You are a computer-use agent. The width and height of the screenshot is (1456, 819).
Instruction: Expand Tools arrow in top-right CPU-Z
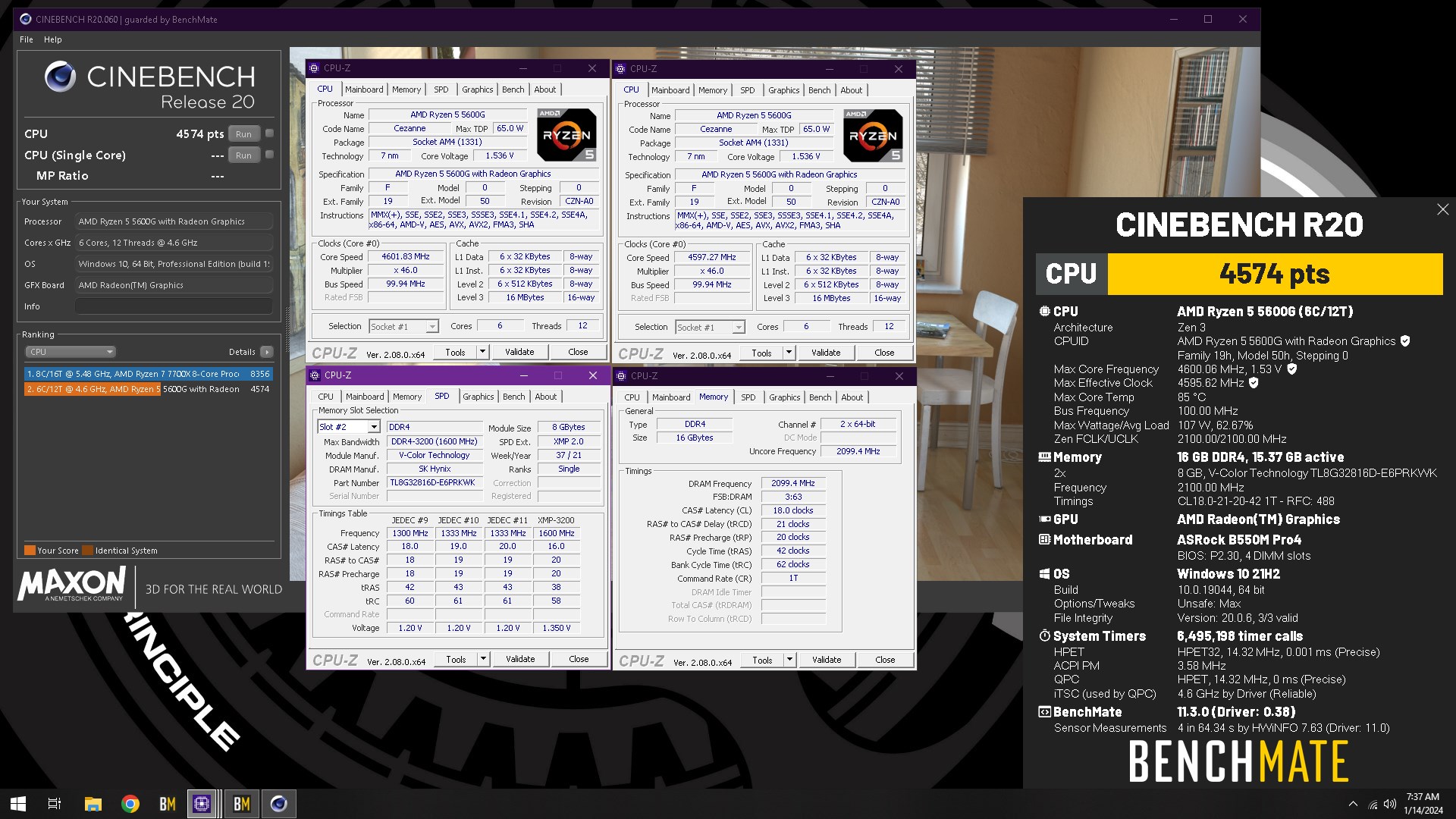coord(789,353)
